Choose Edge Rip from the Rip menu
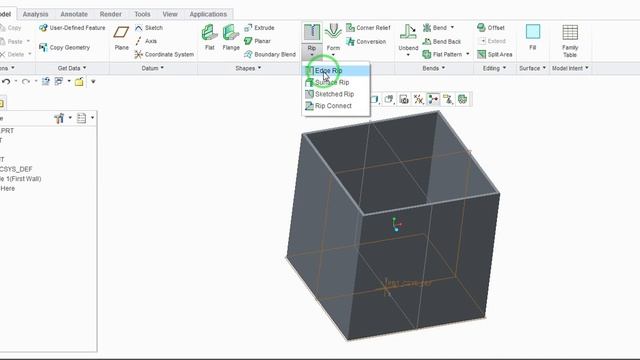This screenshot has height=360, width=640. 336,71
